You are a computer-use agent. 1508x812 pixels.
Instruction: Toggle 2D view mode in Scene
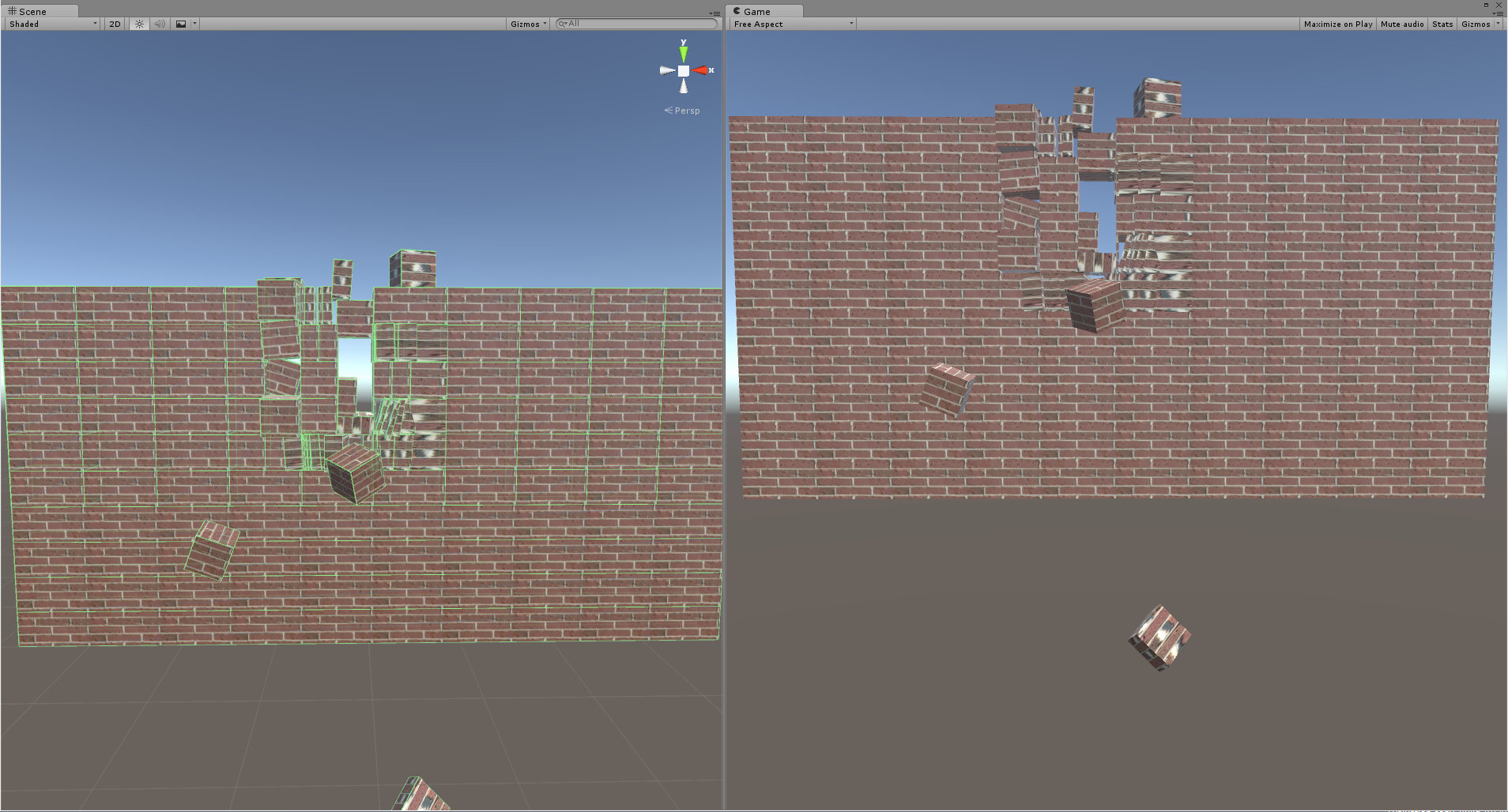tap(115, 24)
